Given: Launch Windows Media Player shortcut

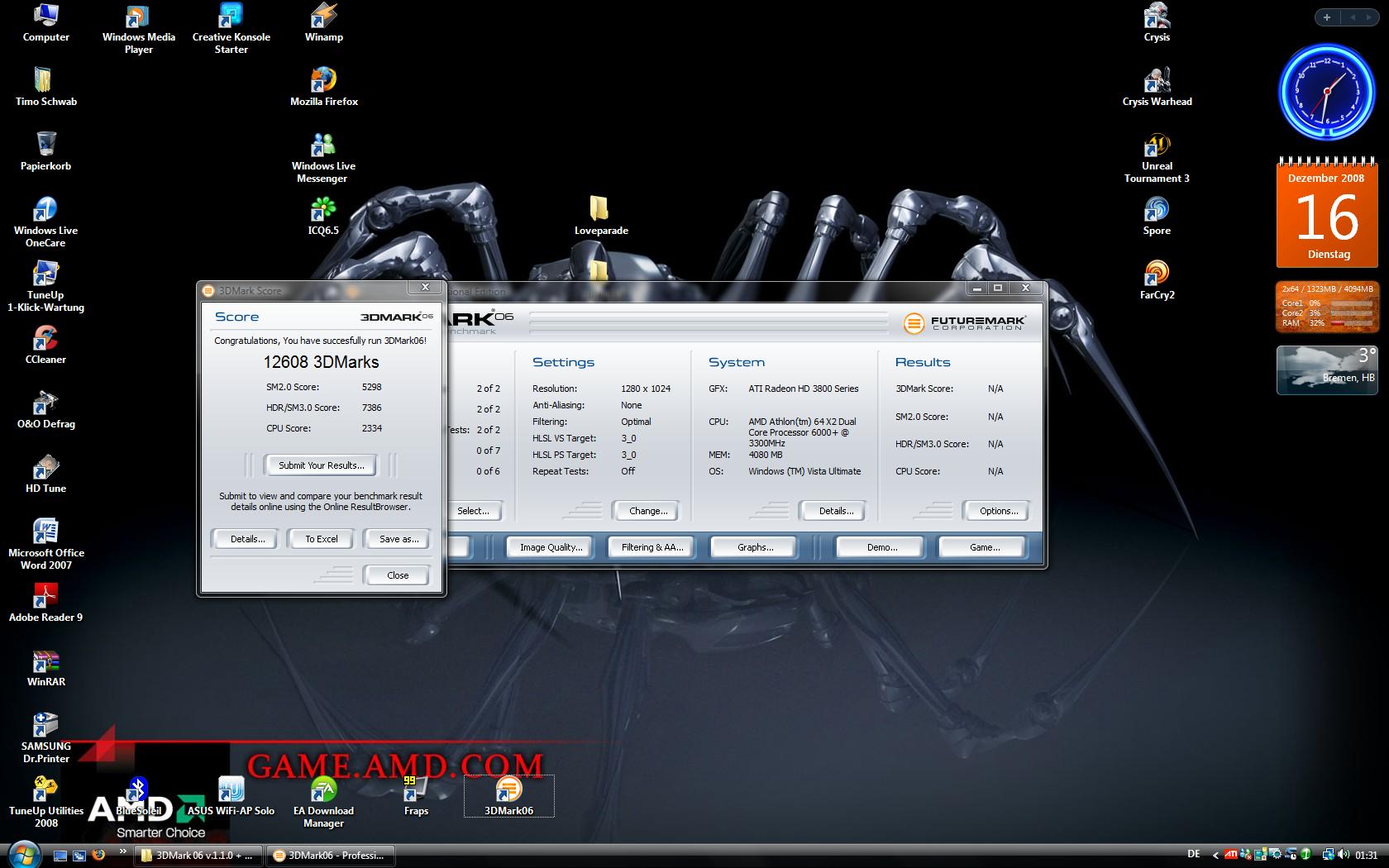Looking at the screenshot, I should click(x=138, y=29).
